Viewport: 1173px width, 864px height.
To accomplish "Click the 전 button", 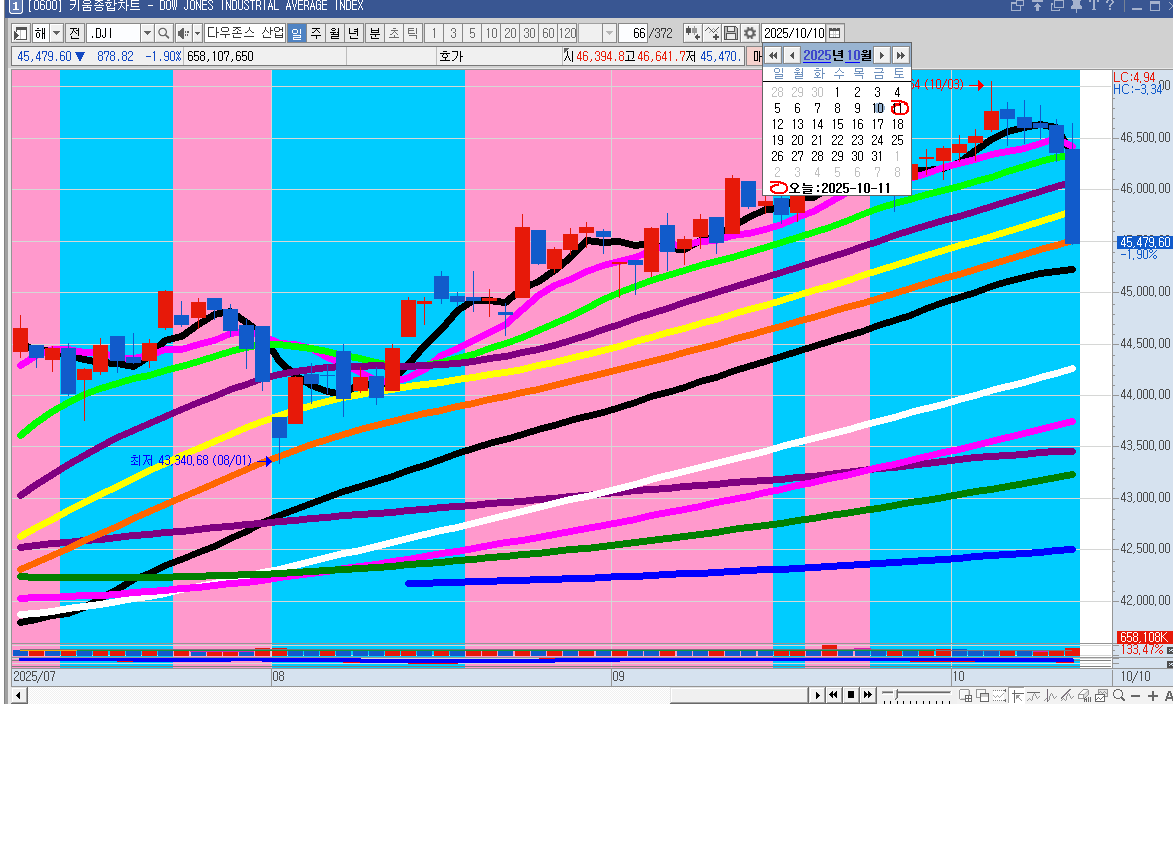I will click(x=74, y=34).
